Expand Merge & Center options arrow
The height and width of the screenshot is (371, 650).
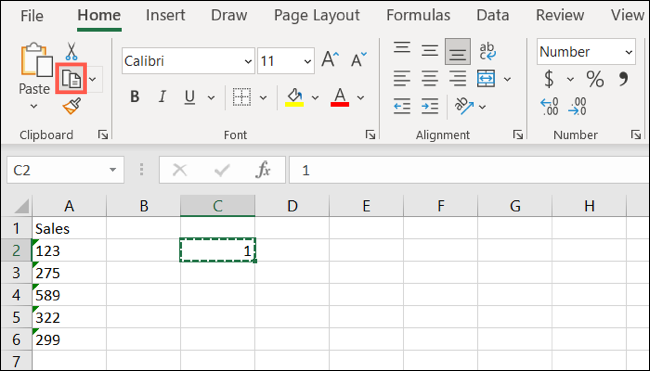(507, 79)
